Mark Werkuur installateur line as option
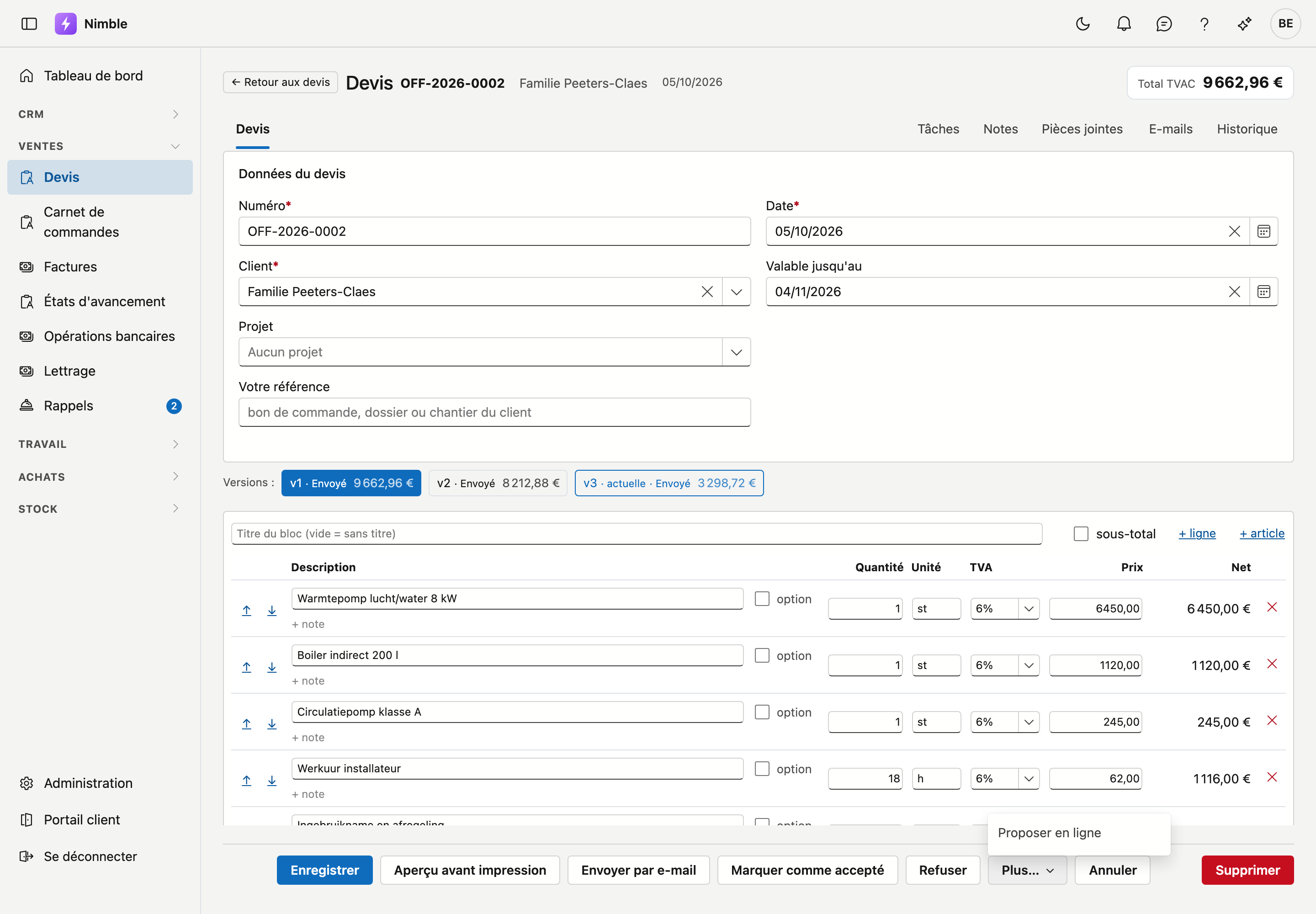Image resolution: width=1316 pixels, height=914 pixels. click(762, 769)
